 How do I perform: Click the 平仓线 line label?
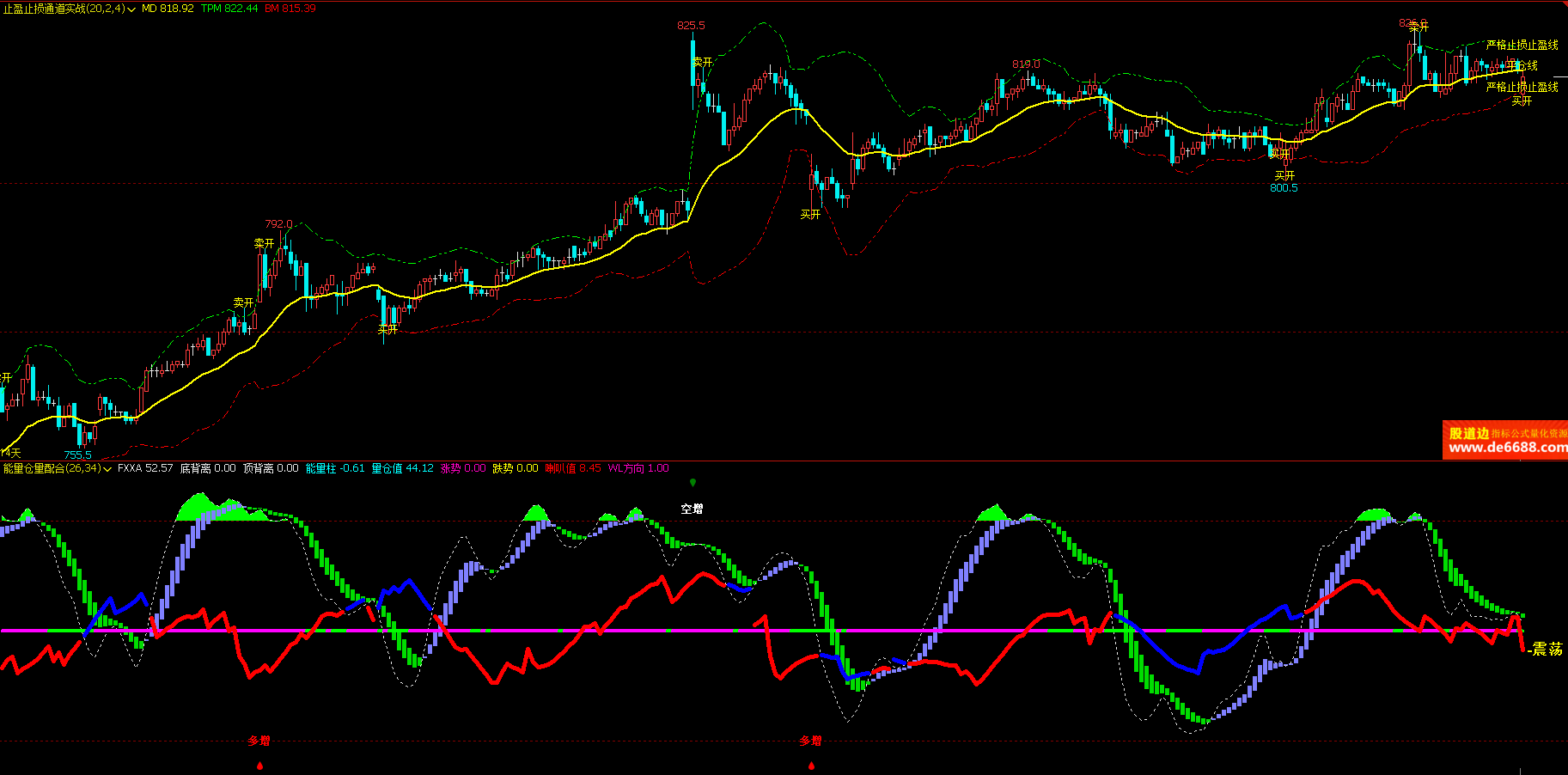pos(1522,65)
